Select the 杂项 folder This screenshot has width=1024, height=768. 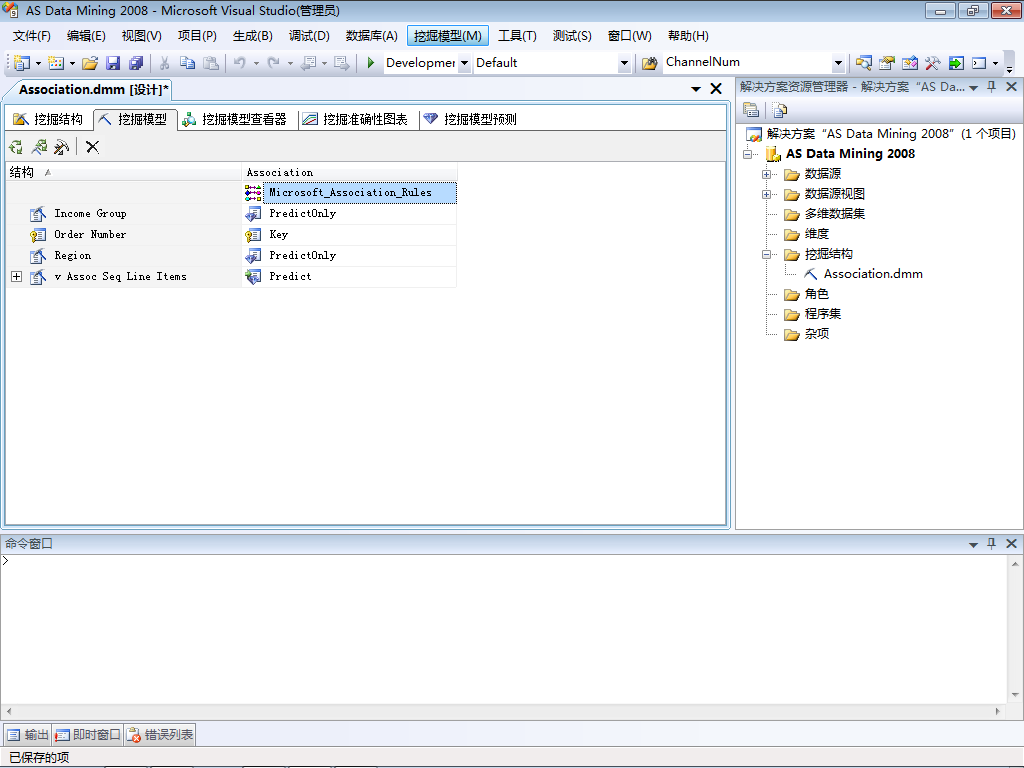tap(816, 334)
